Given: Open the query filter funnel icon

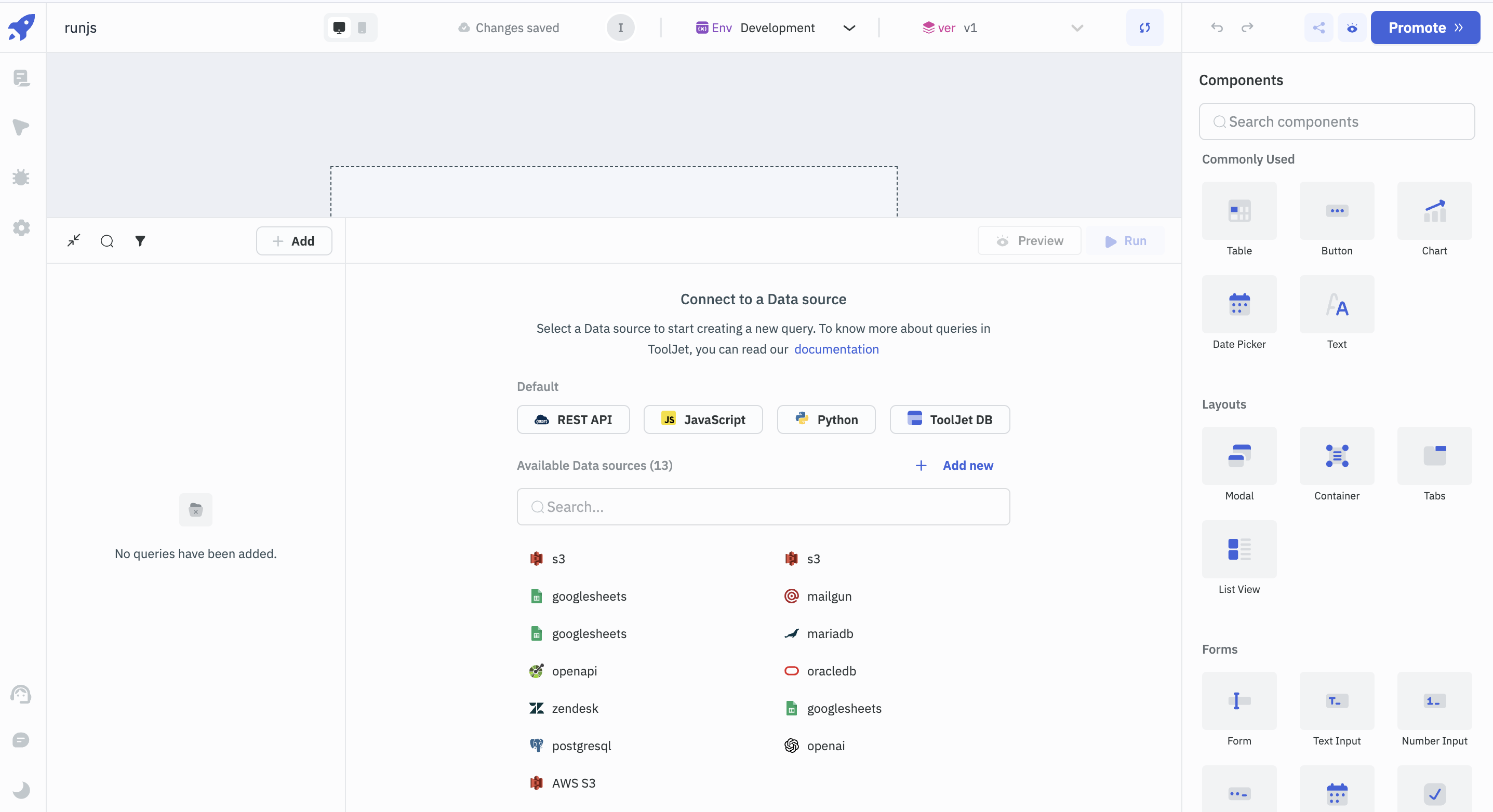Looking at the screenshot, I should pyautogui.click(x=140, y=241).
